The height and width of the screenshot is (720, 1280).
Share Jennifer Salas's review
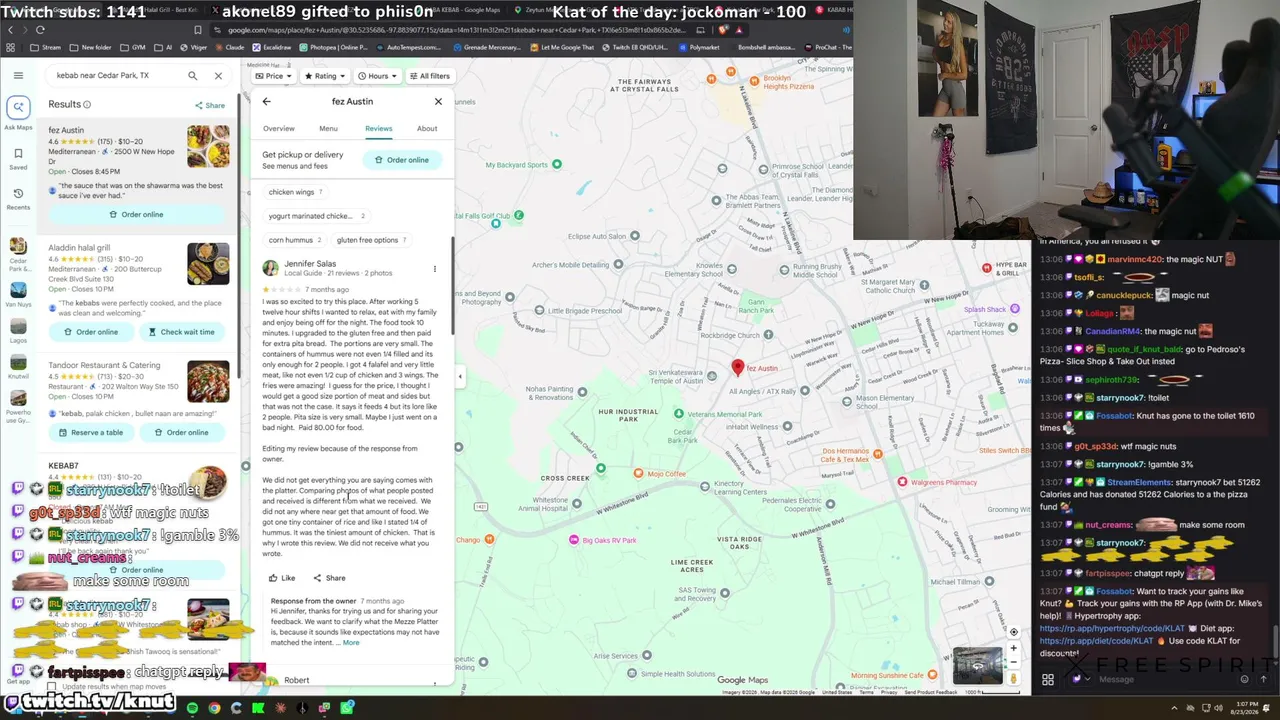click(329, 578)
